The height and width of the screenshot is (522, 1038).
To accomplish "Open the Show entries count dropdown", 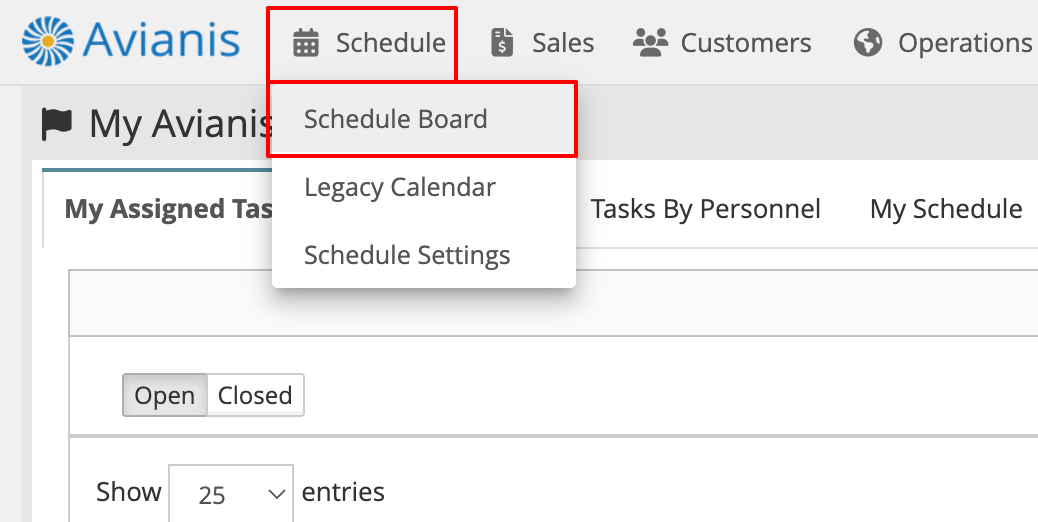I will click(231, 493).
